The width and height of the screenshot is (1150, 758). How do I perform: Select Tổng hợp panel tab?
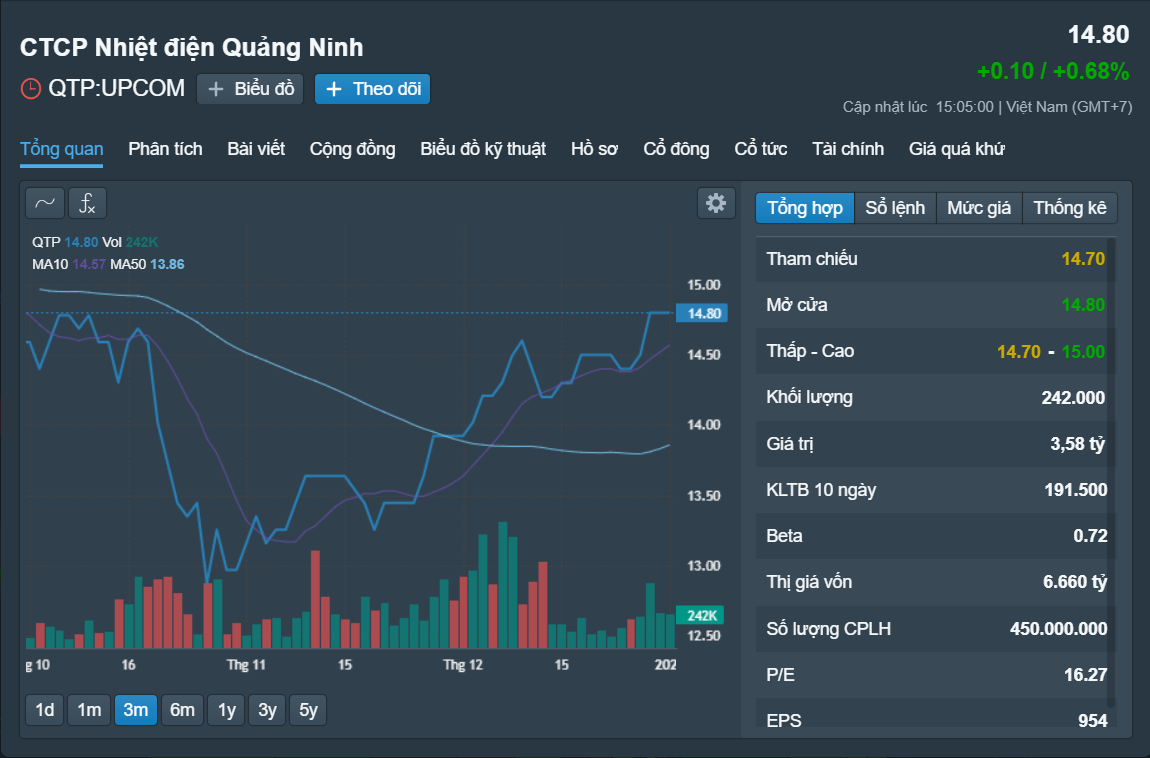pos(805,208)
